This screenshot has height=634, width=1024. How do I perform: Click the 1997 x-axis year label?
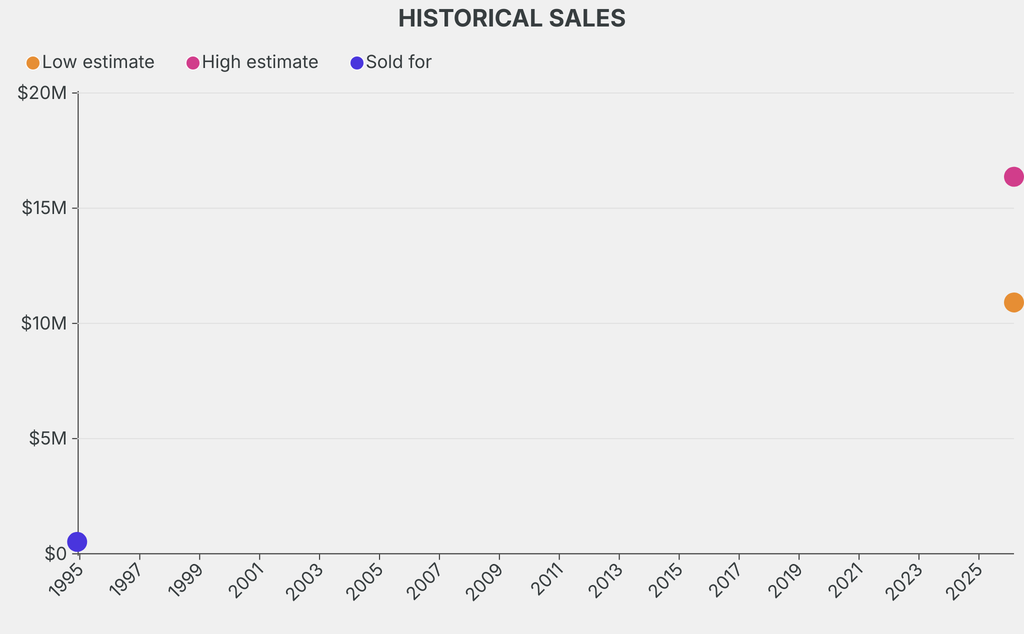coord(124,580)
